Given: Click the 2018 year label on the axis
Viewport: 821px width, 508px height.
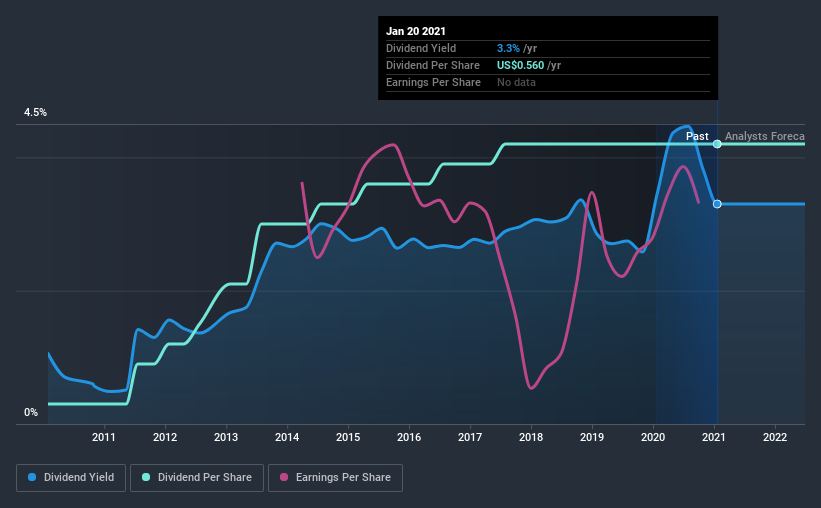Looking at the screenshot, I should click(531, 437).
